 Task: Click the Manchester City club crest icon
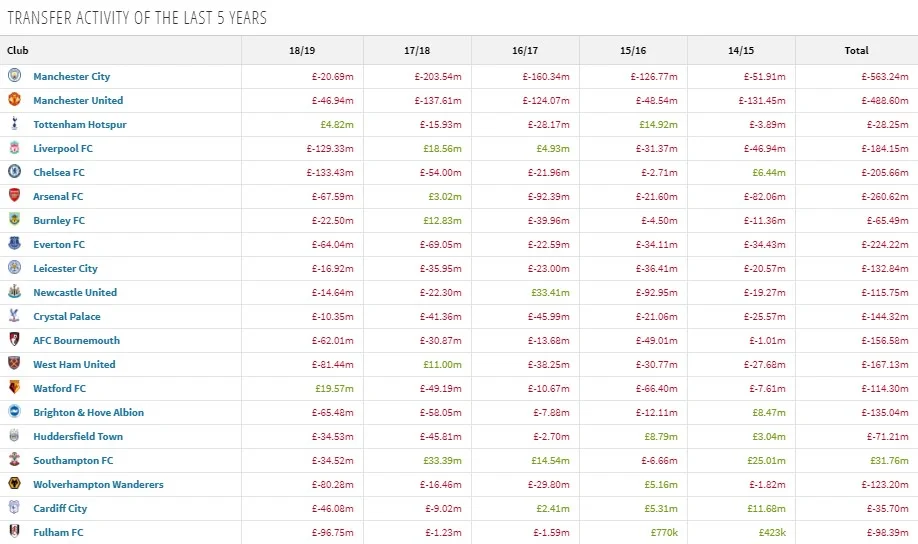tap(14, 76)
